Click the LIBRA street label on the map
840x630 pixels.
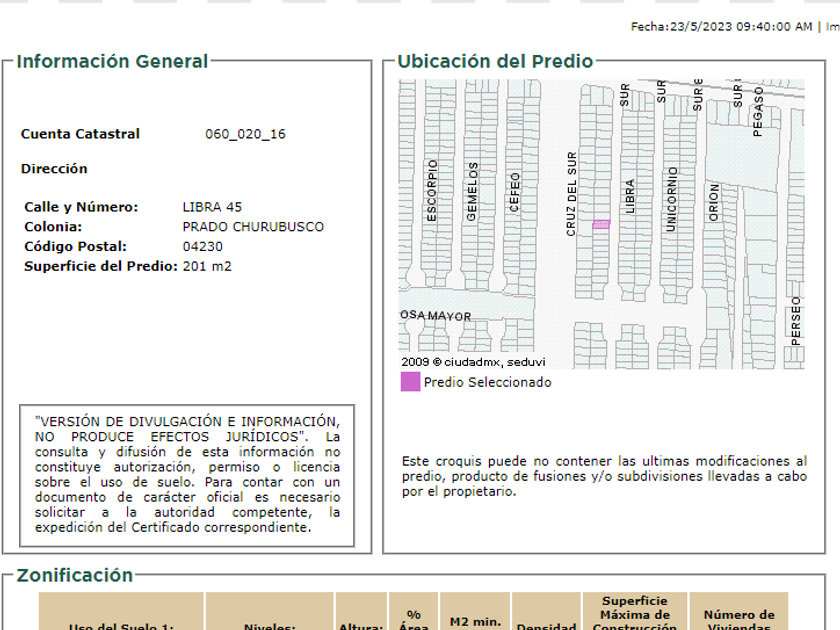point(630,197)
